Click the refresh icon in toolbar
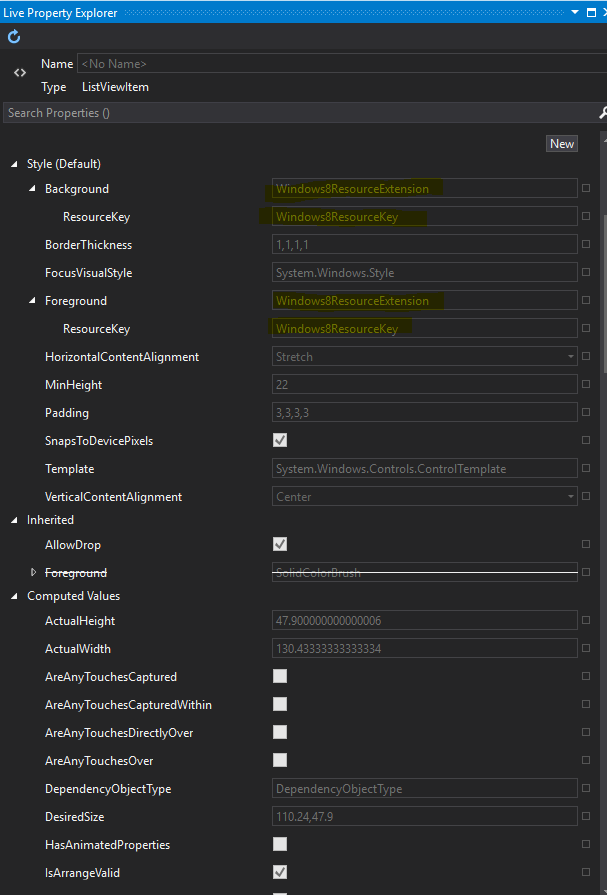This screenshot has height=895, width=607. [x=14, y=37]
